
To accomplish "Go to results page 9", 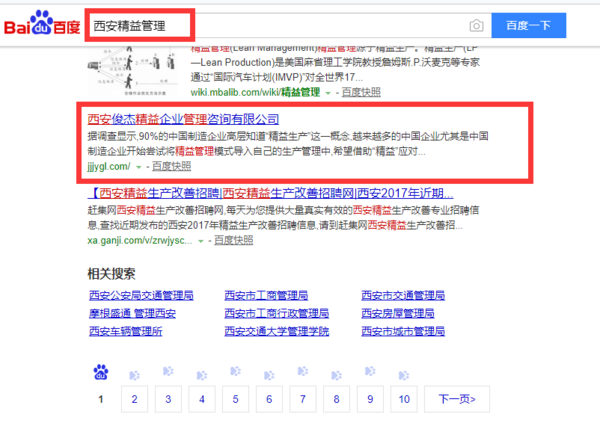I will point(370,399).
